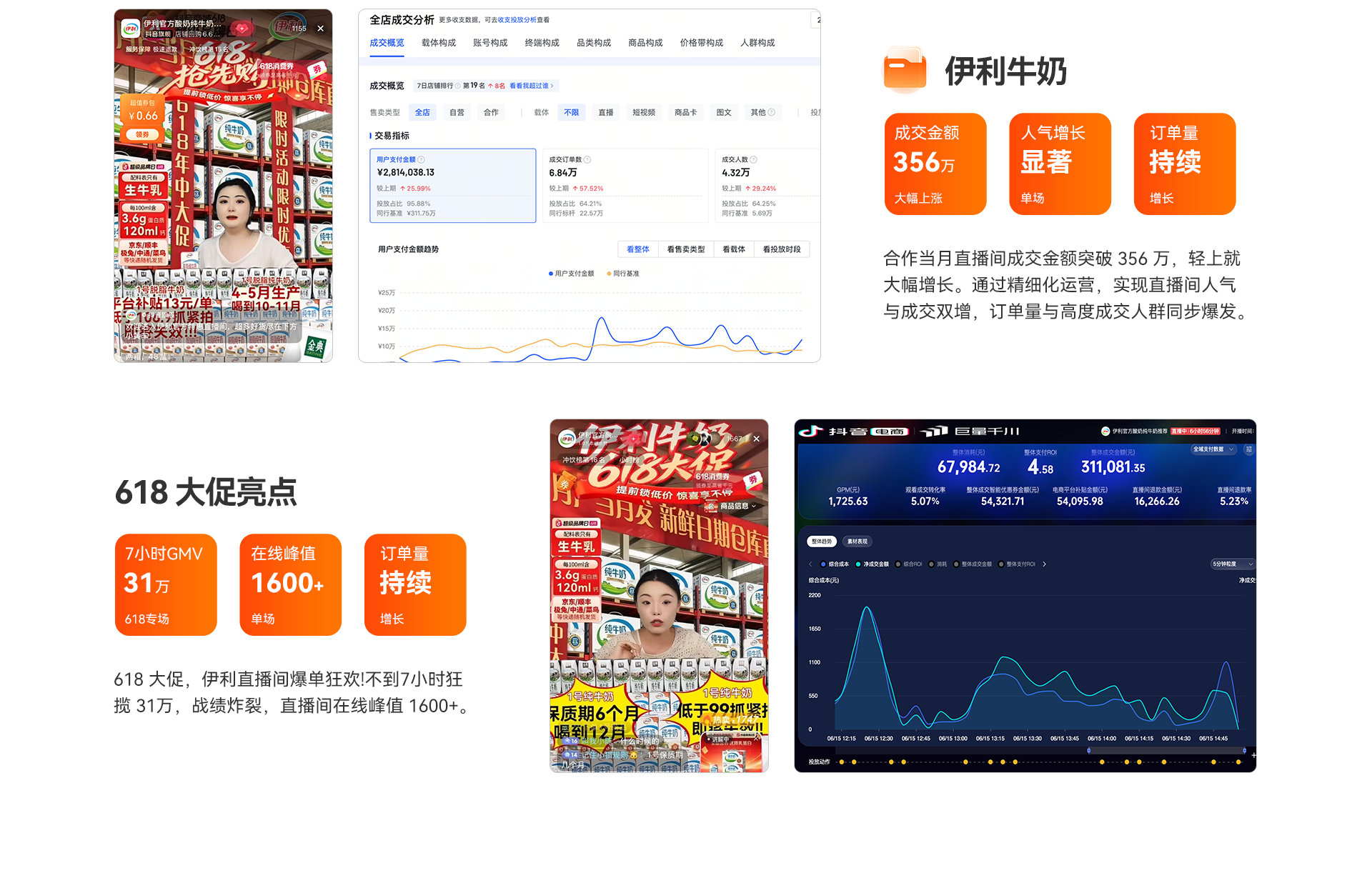Select the 不限 carrier filter

(x=572, y=112)
